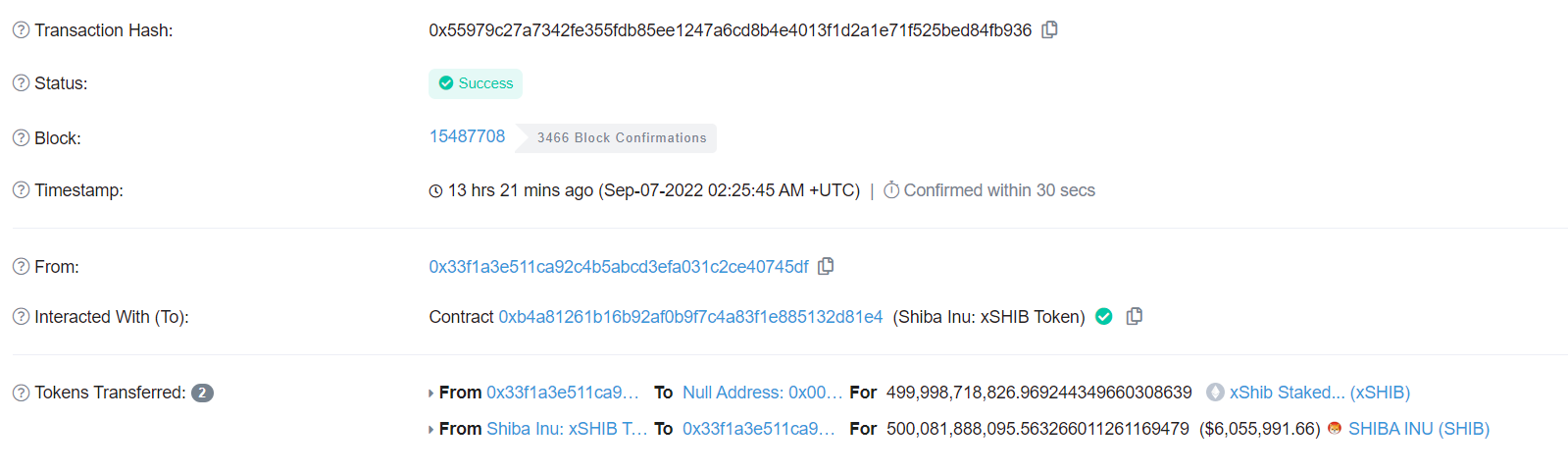Screen dimensions: 1568x473
Task: Click the green Success status badge
Action: click(476, 83)
